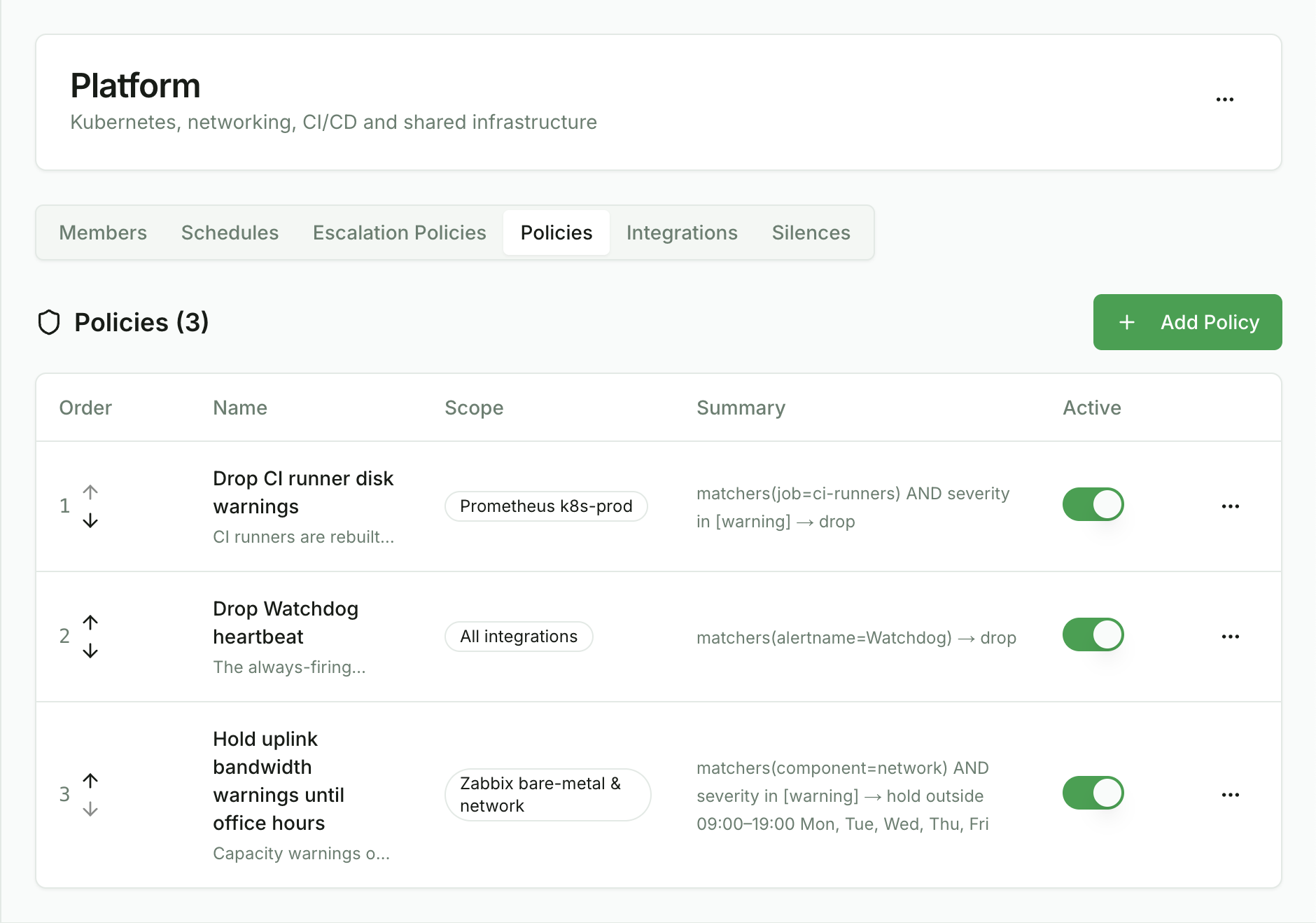The width and height of the screenshot is (1316, 923).
Task: Switch to the Members tab
Action: 103,233
